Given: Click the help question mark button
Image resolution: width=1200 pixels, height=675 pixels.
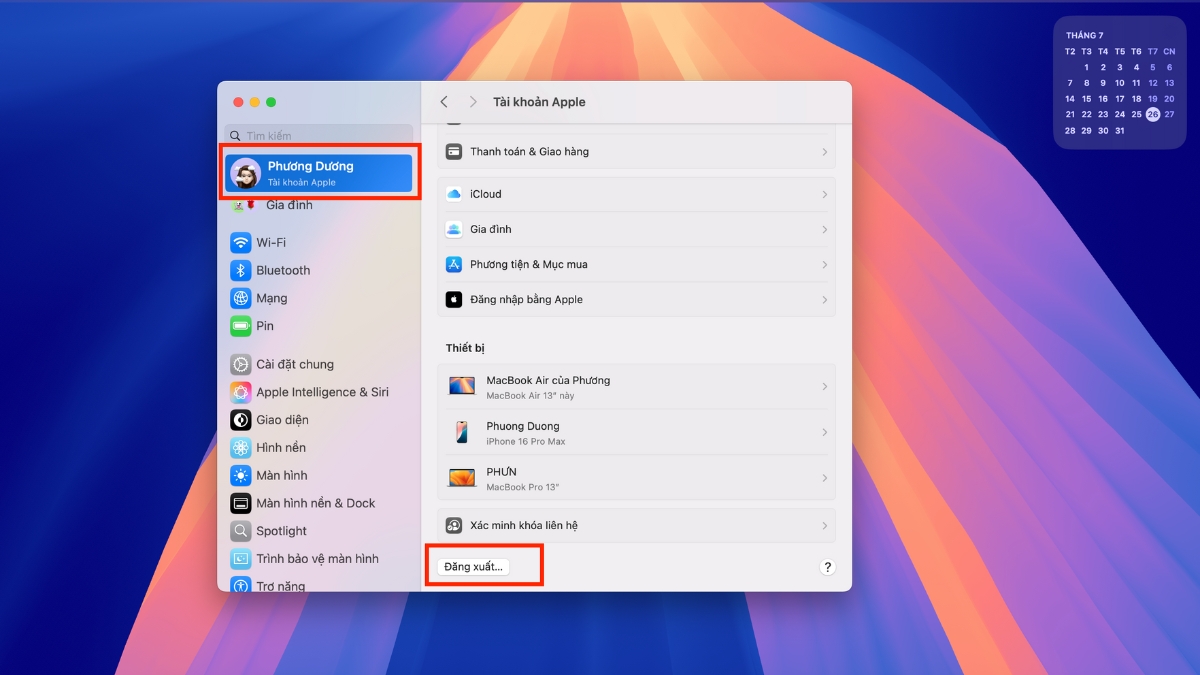Looking at the screenshot, I should tap(827, 567).
